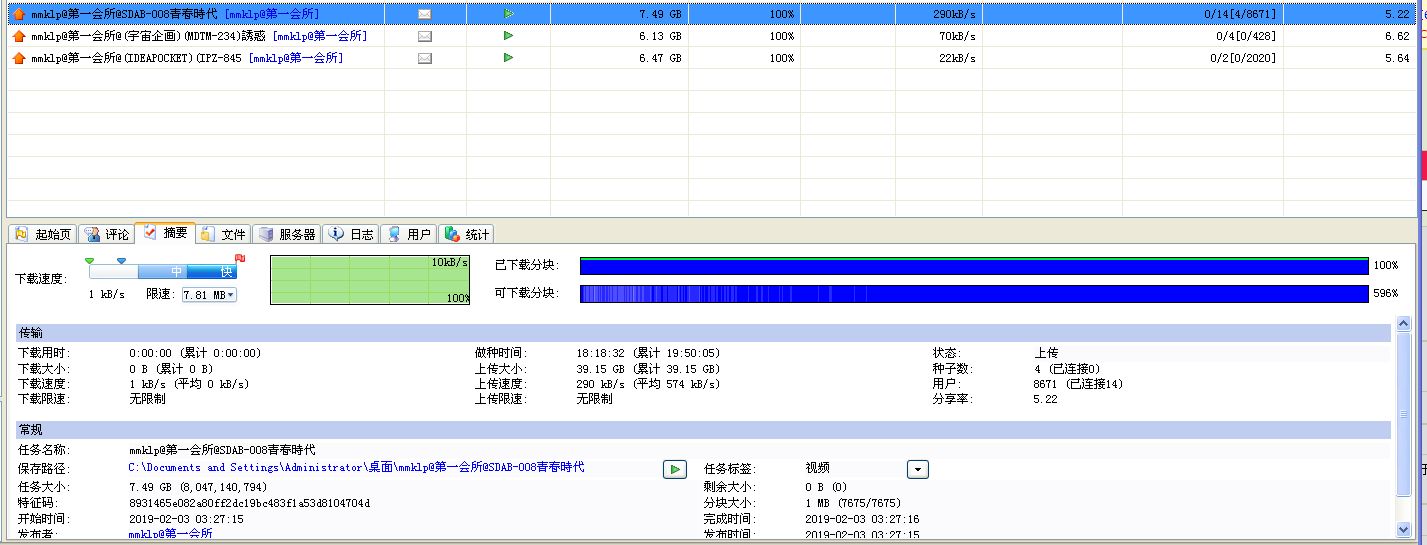Set the speed slider to 快
Screen dimensions: 1427x545
[226, 272]
